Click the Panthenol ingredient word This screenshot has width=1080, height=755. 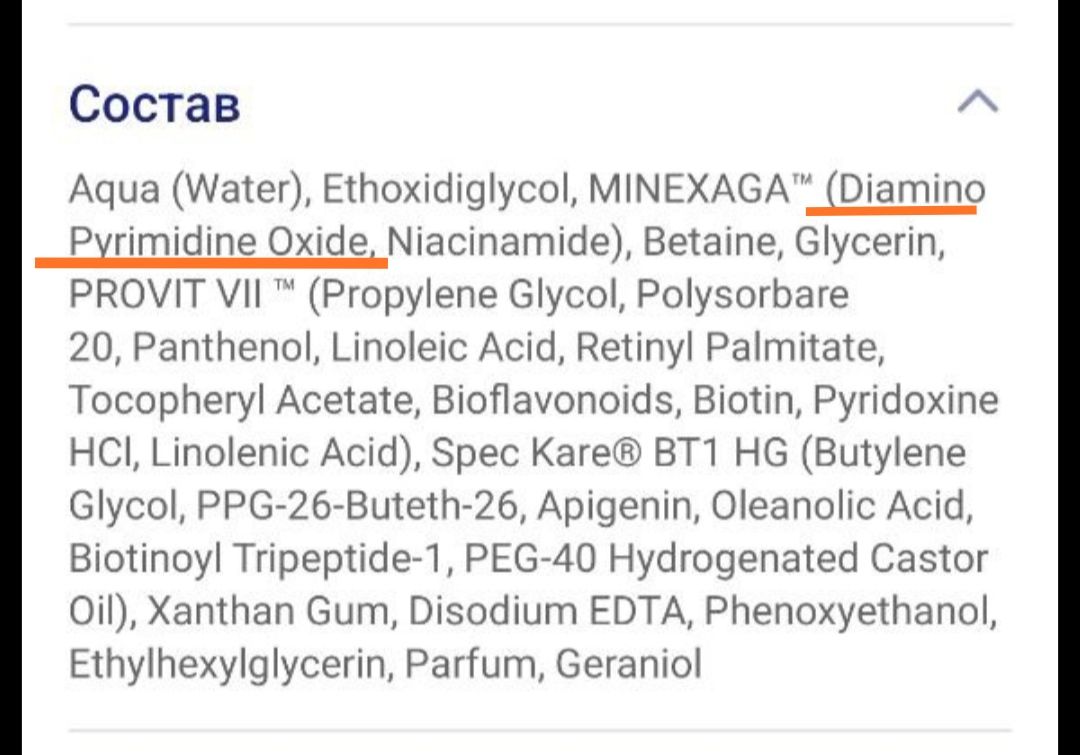pyautogui.click(x=221, y=347)
